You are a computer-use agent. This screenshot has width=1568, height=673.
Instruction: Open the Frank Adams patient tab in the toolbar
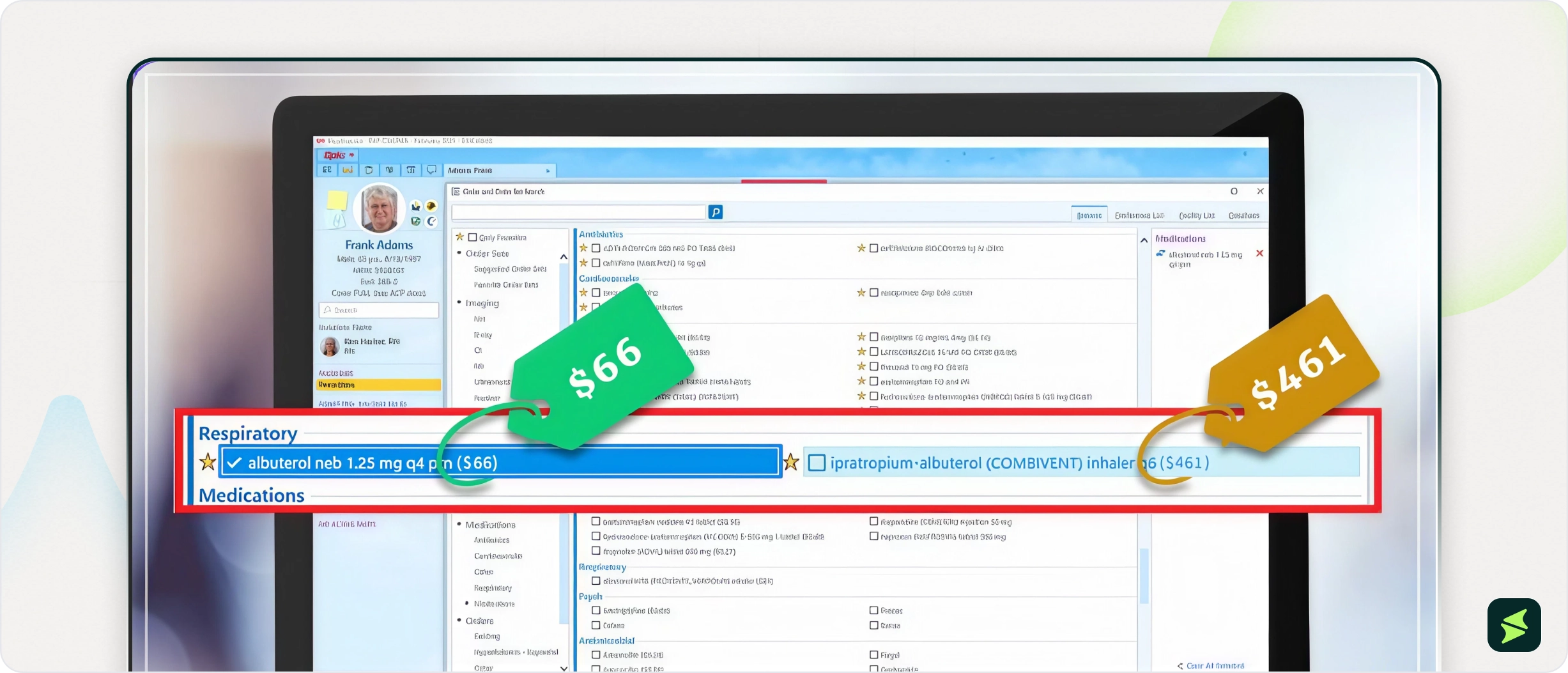click(x=499, y=171)
